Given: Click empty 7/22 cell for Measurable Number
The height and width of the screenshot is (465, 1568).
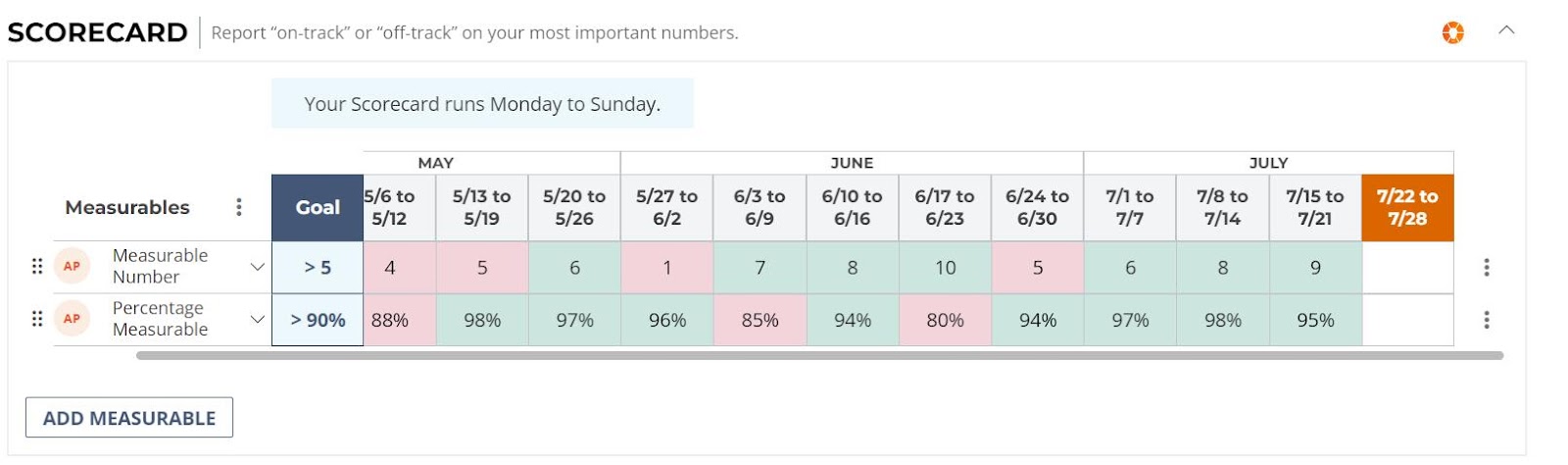Looking at the screenshot, I should point(1407,267).
